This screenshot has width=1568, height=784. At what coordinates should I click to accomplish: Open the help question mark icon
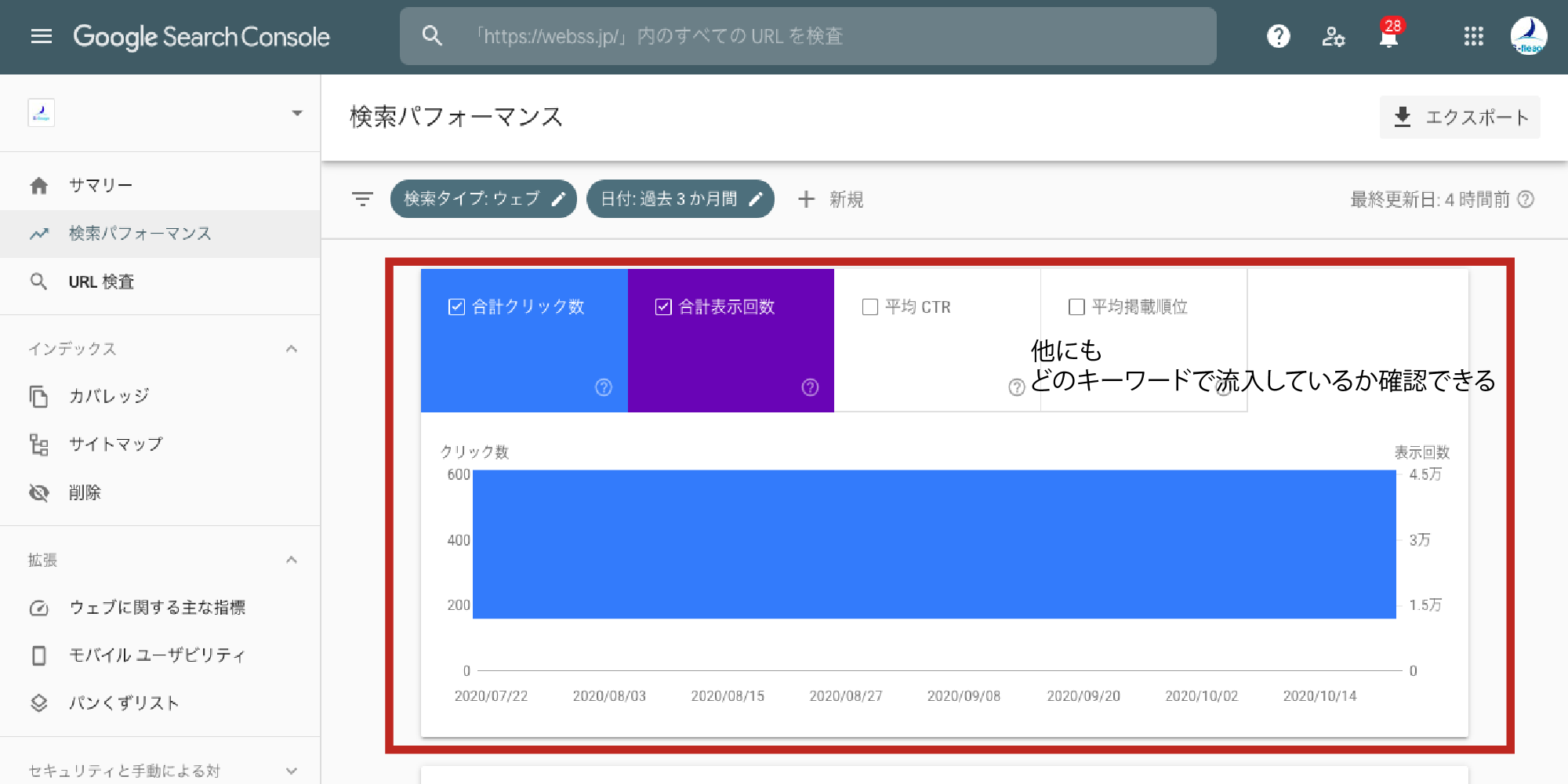point(1278,36)
